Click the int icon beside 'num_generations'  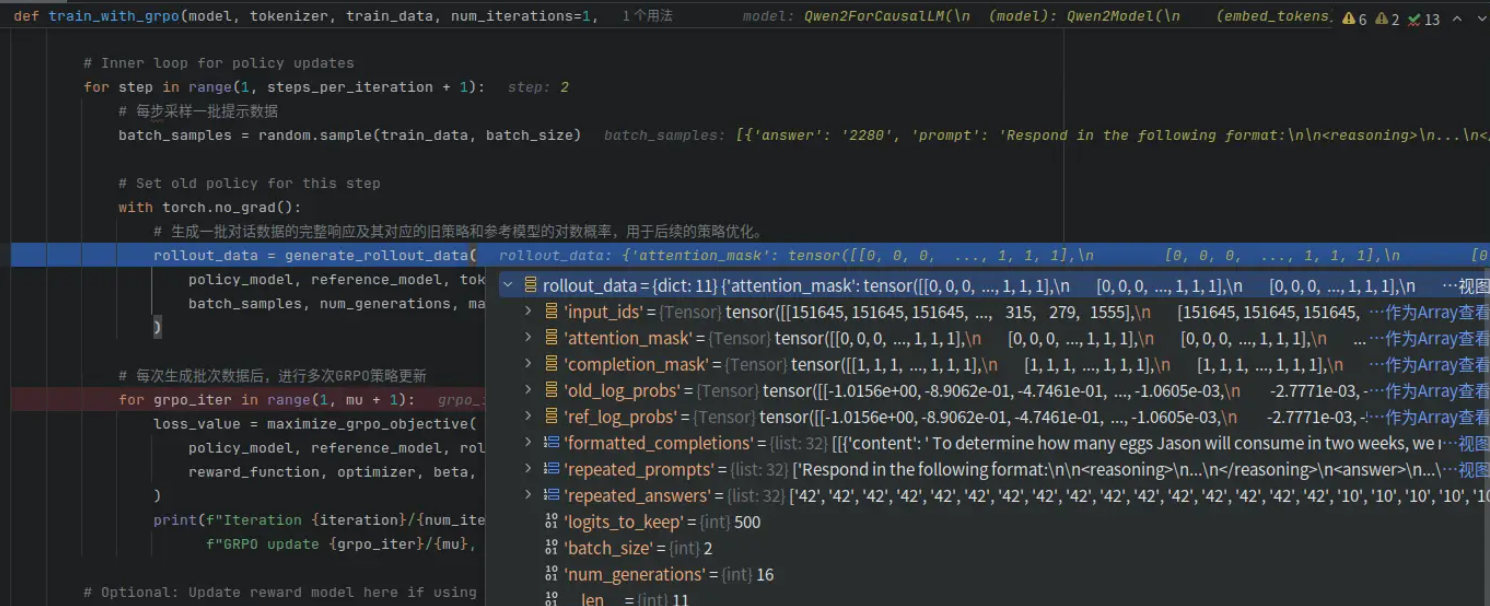(551, 574)
